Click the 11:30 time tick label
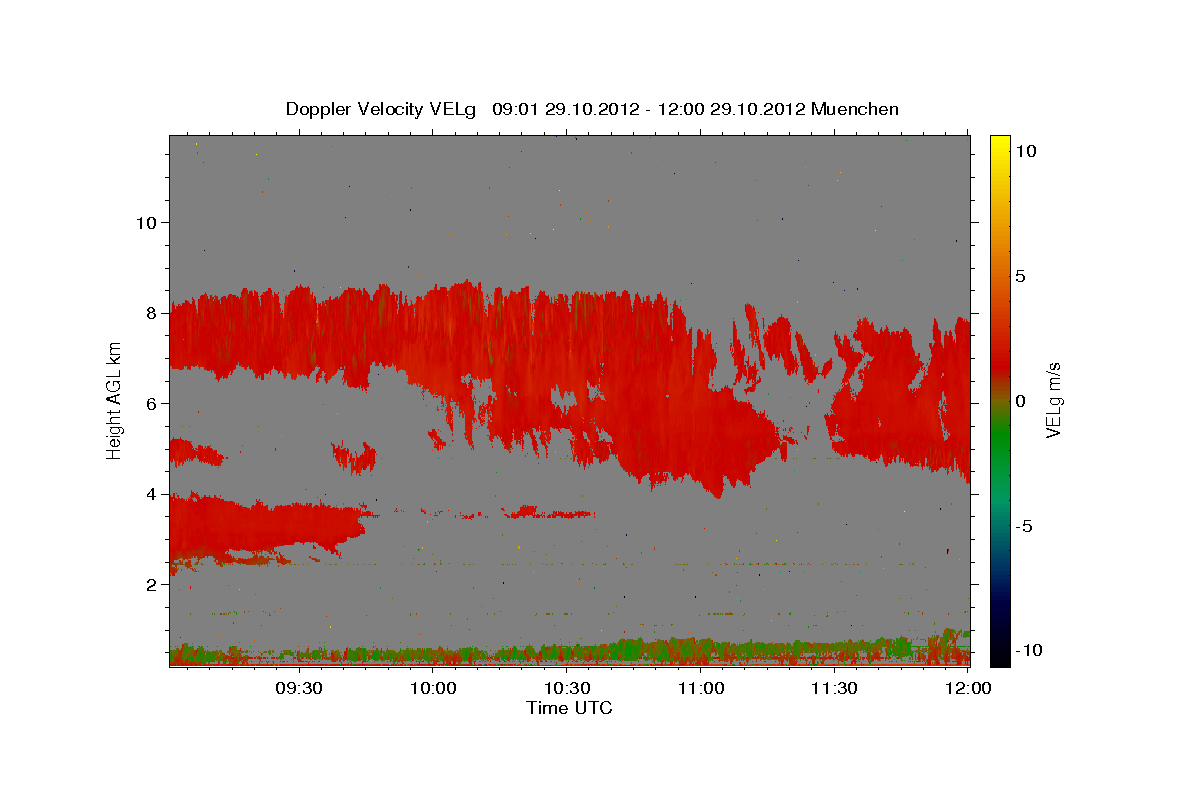The image size is (1200, 800). (x=834, y=688)
